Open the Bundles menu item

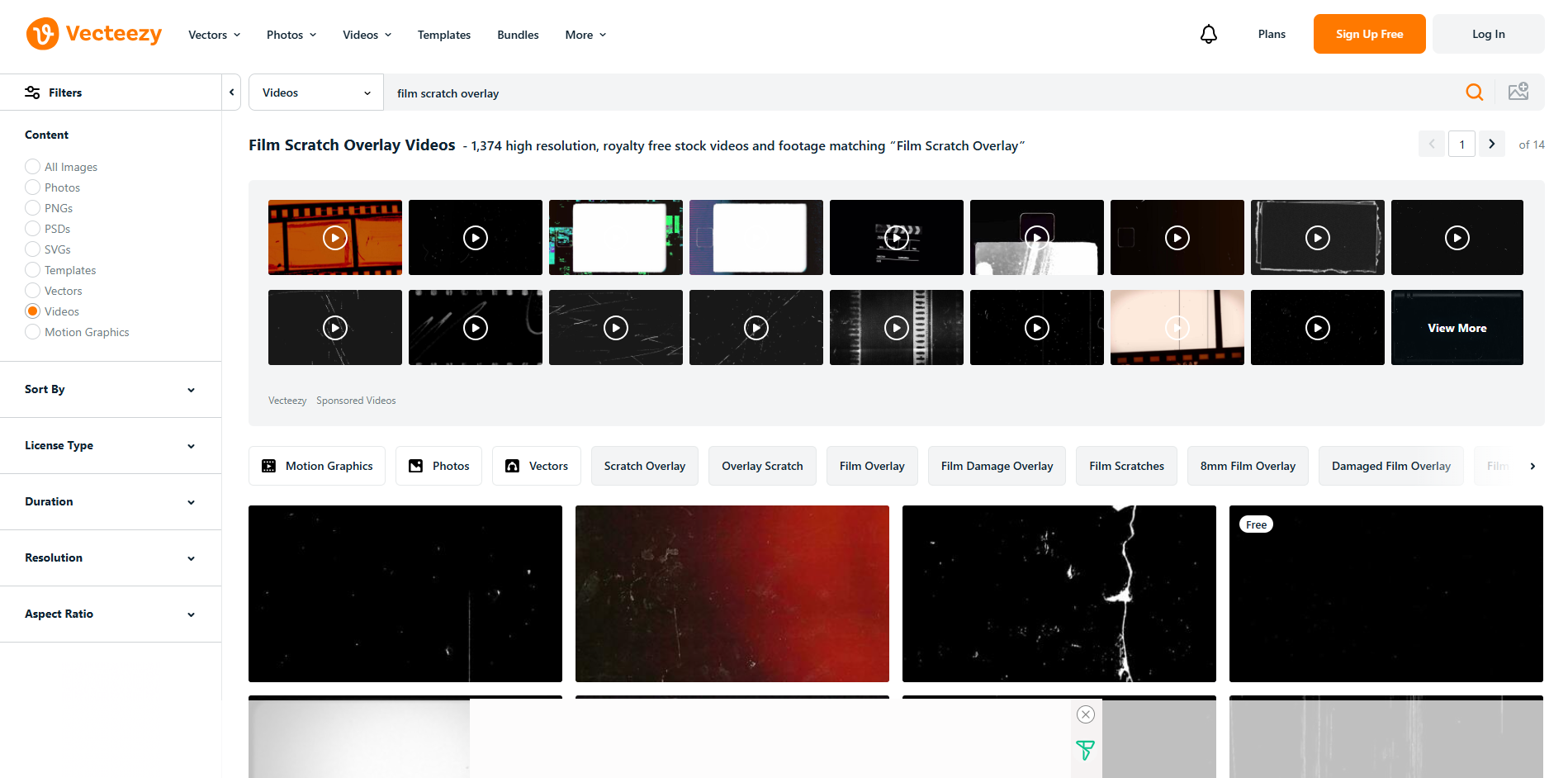point(518,35)
